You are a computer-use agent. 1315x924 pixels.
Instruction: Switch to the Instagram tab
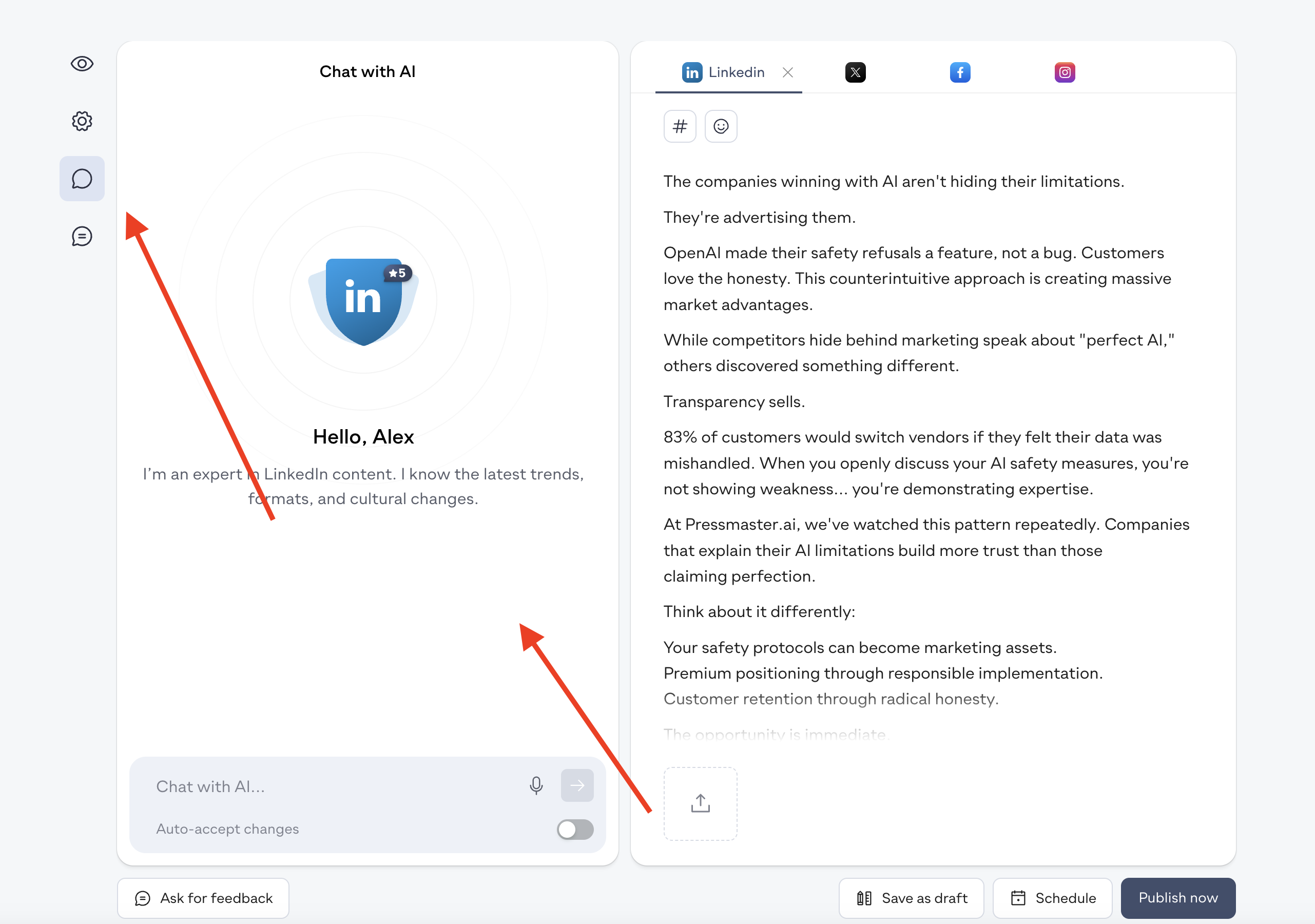pyautogui.click(x=1065, y=72)
